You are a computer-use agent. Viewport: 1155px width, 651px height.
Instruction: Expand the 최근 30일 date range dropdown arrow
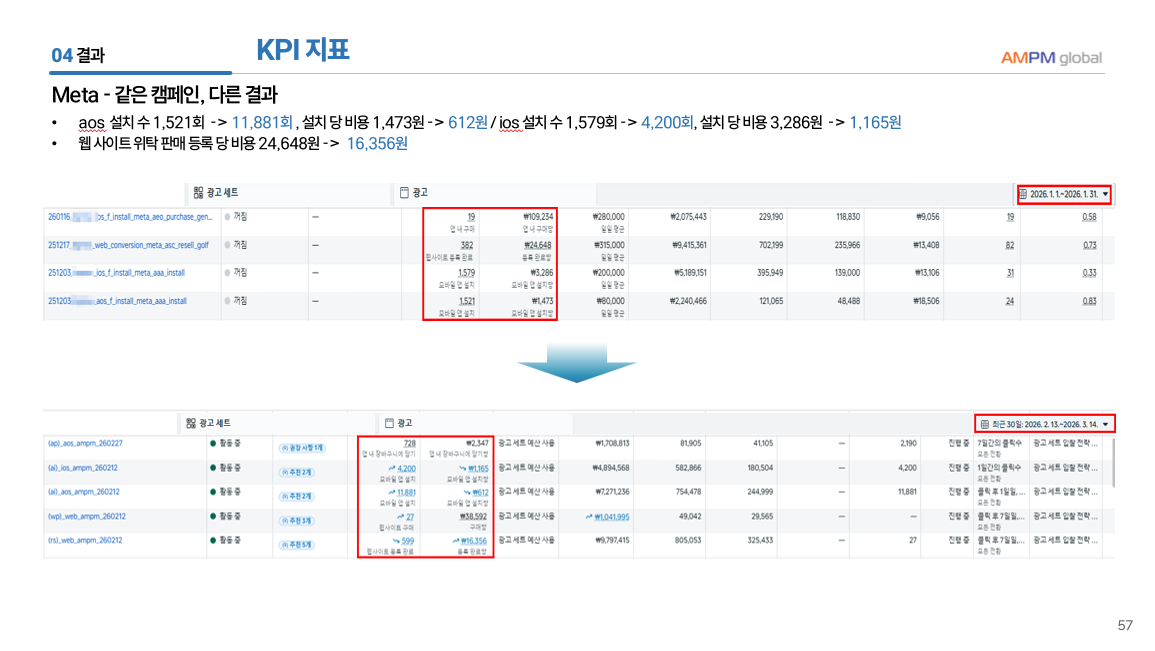[x=1105, y=424]
